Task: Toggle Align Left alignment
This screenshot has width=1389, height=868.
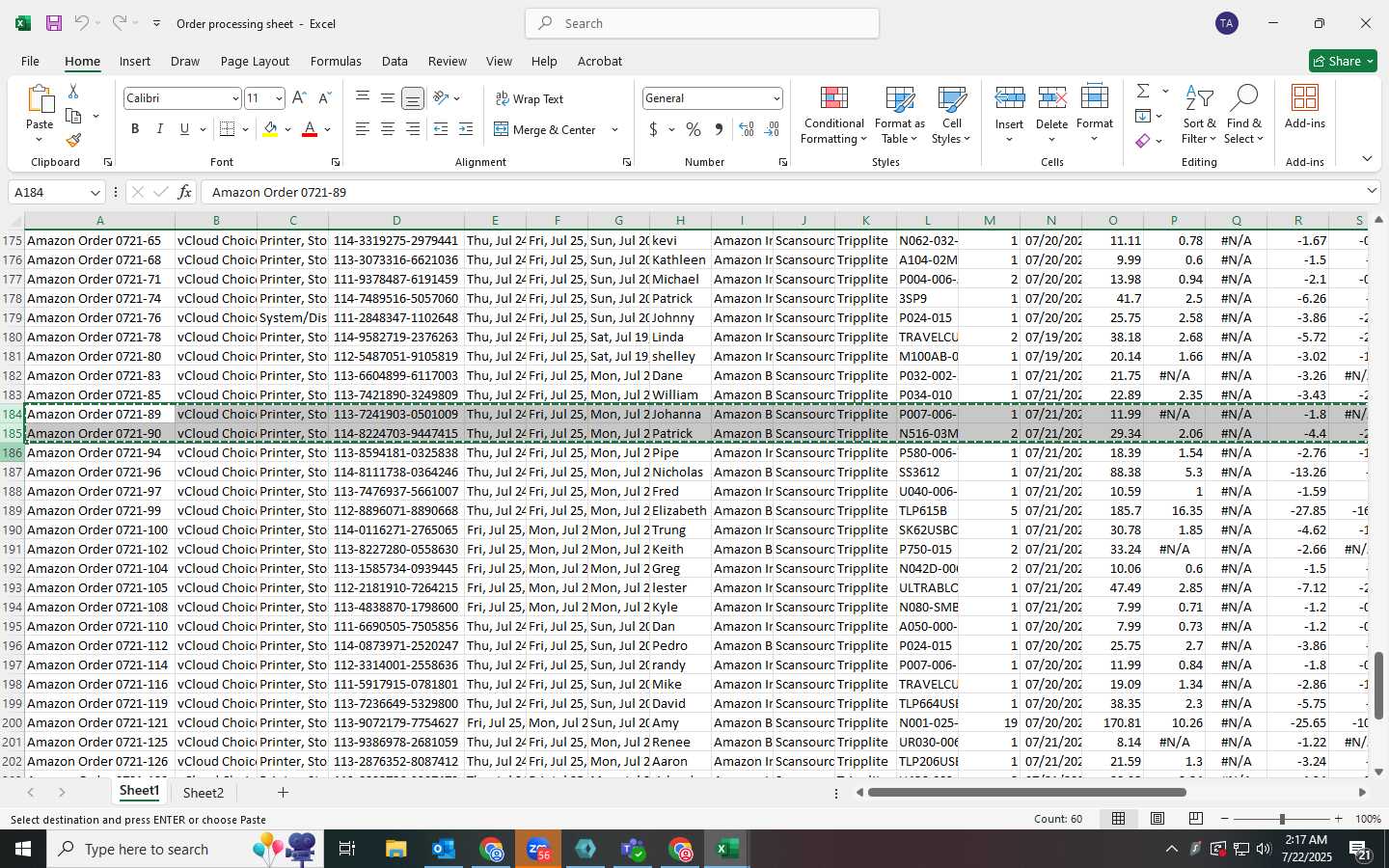Action: (x=362, y=129)
